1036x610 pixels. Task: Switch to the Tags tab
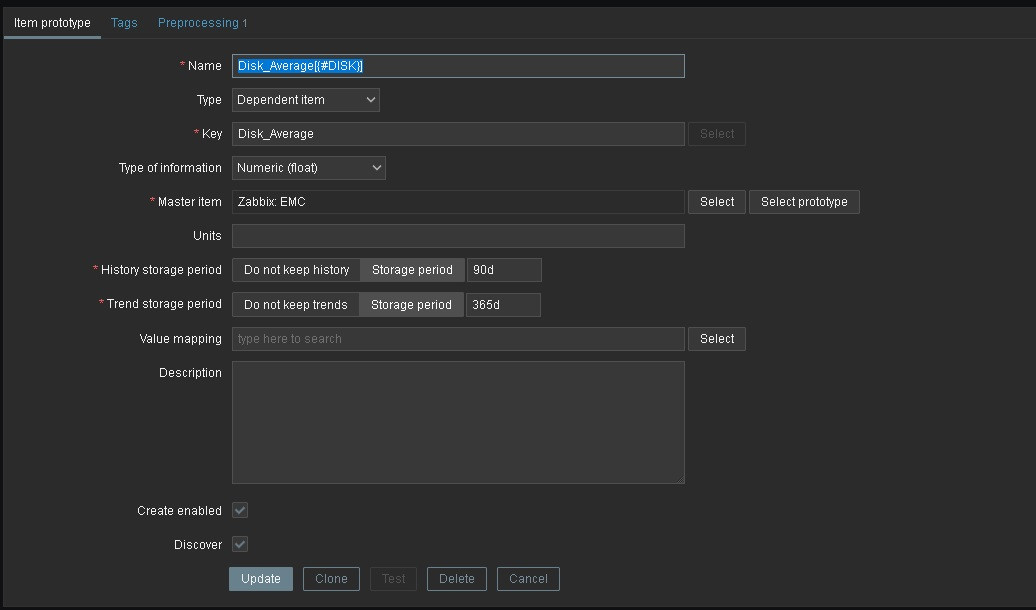(124, 22)
